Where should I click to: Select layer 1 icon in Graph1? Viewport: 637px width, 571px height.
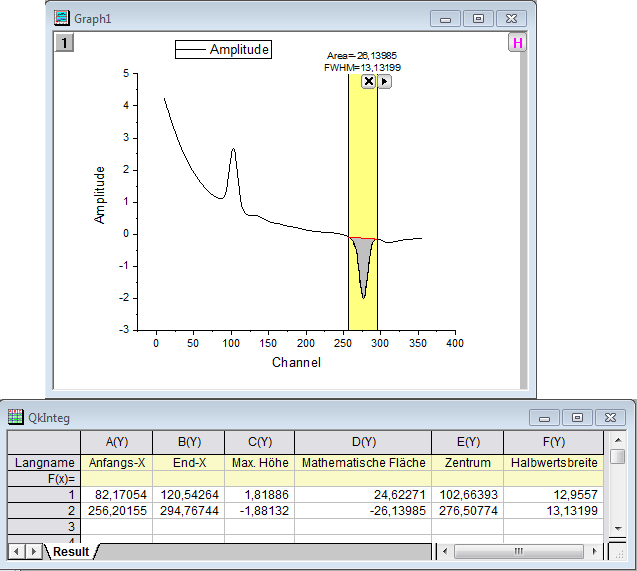64,43
